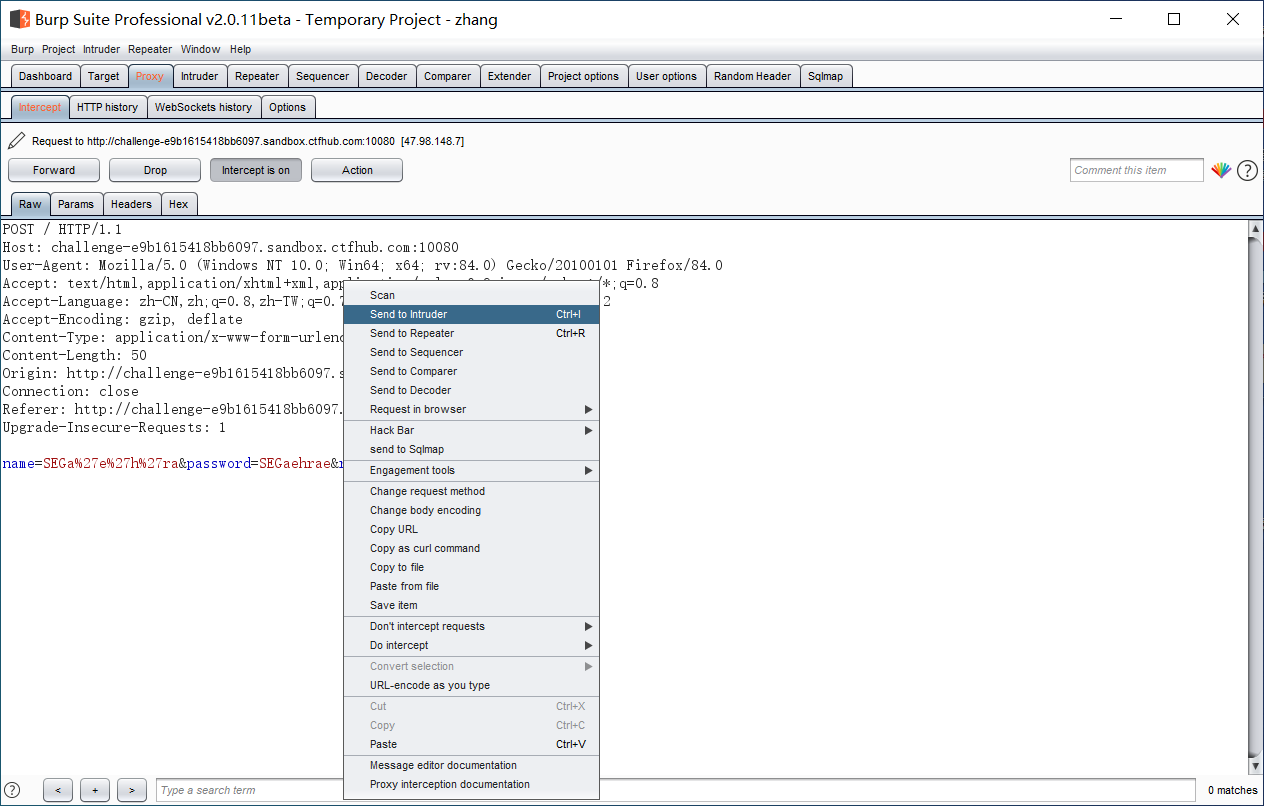The width and height of the screenshot is (1264, 806).
Task: Switch to the Params view tab
Action: tap(76, 204)
